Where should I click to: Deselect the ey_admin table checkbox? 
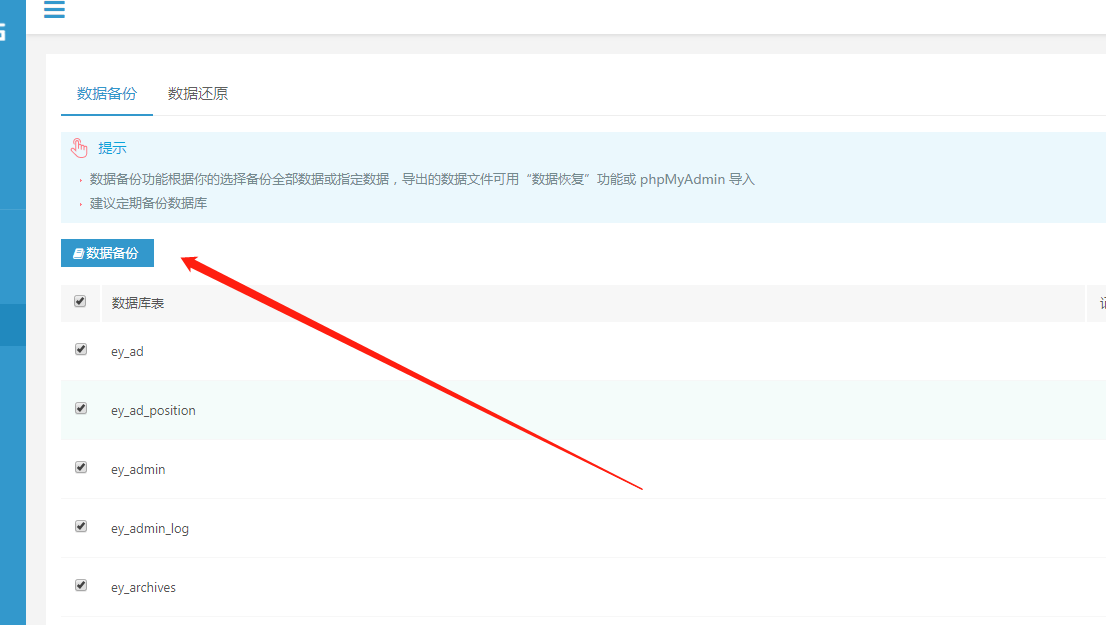[x=80, y=468]
